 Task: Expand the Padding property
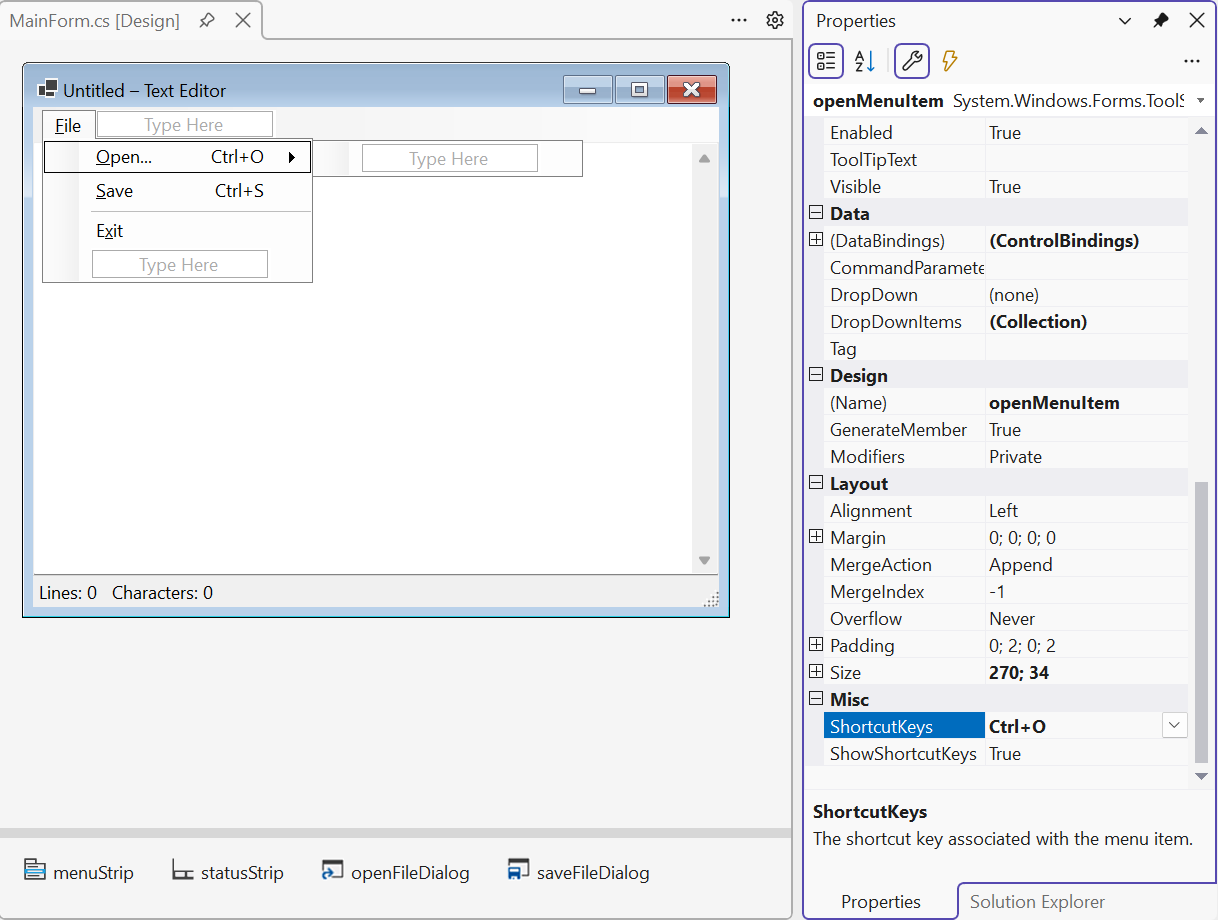pyautogui.click(x=816, y=645)
